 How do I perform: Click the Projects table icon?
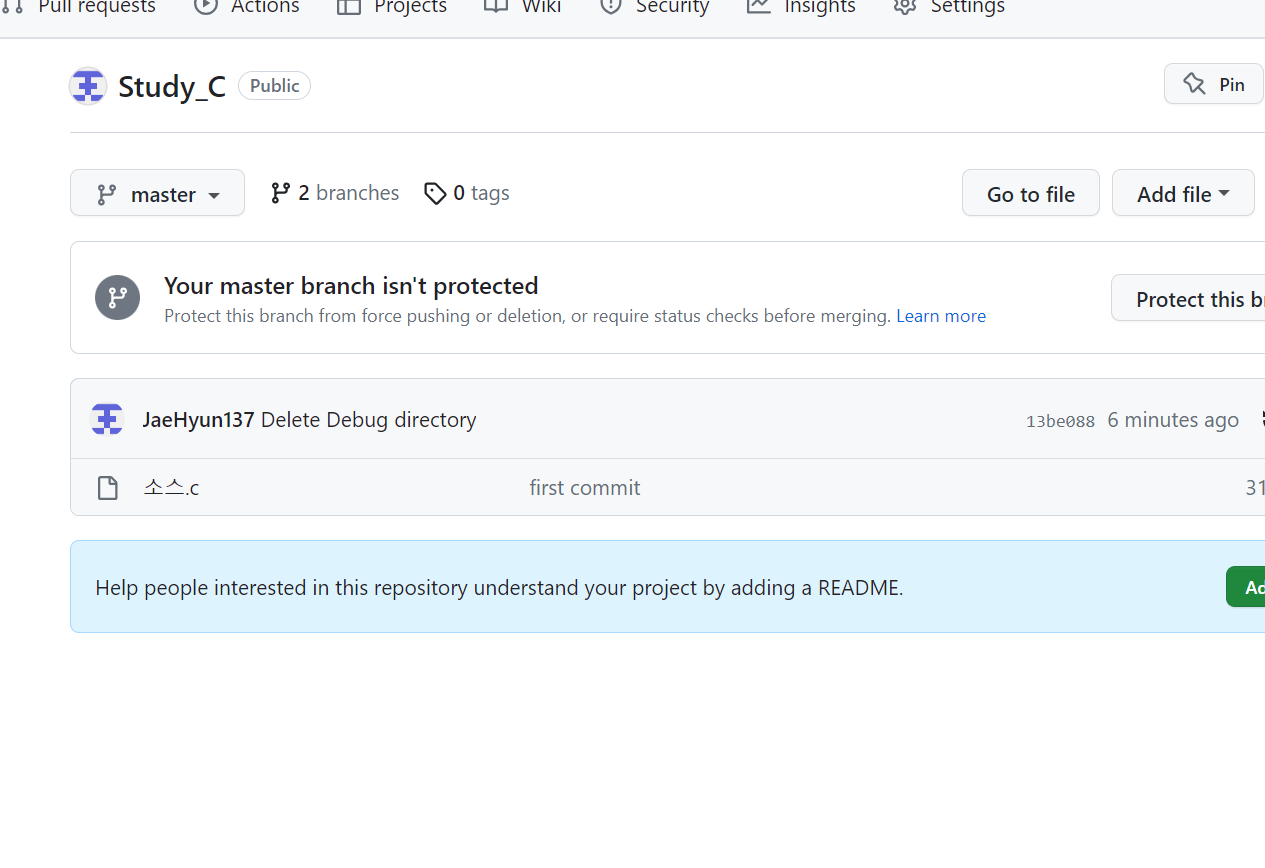click(349, 6)
